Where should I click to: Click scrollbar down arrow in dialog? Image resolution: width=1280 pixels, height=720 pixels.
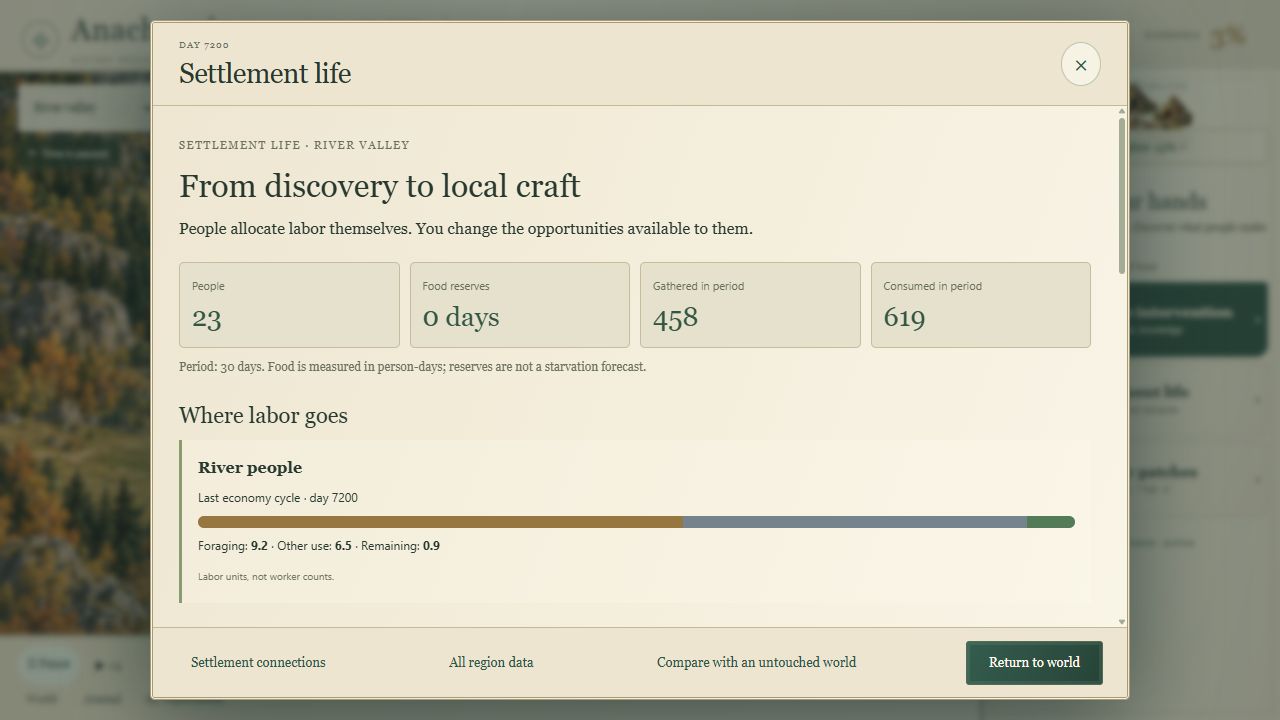(x=1122, y=622)
